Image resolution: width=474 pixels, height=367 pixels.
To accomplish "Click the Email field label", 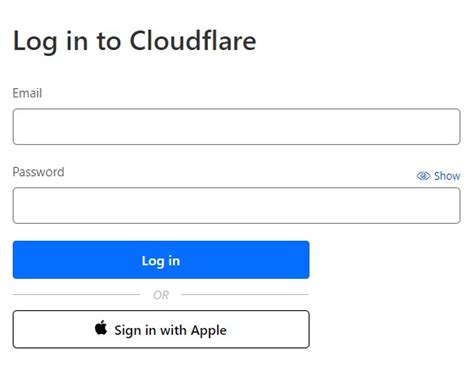I will pyautogui.click(x=27, y=93).
